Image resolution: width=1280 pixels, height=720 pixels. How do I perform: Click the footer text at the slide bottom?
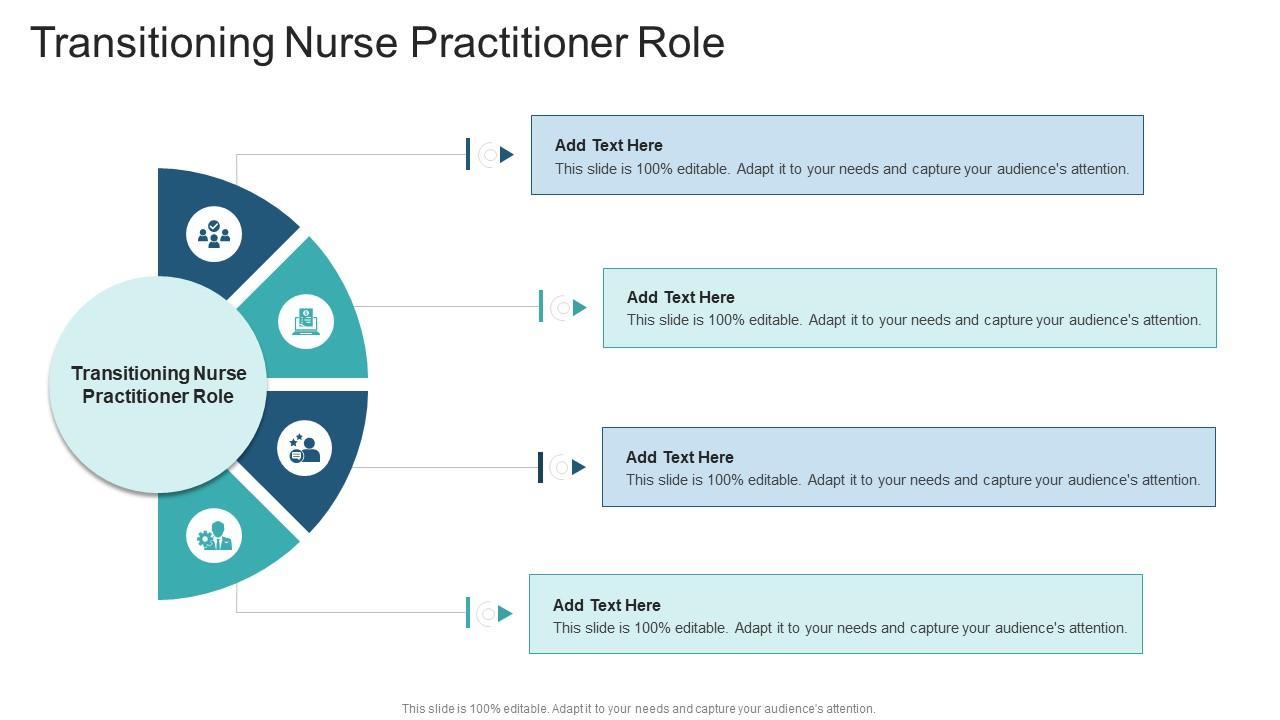click(638, 709)
